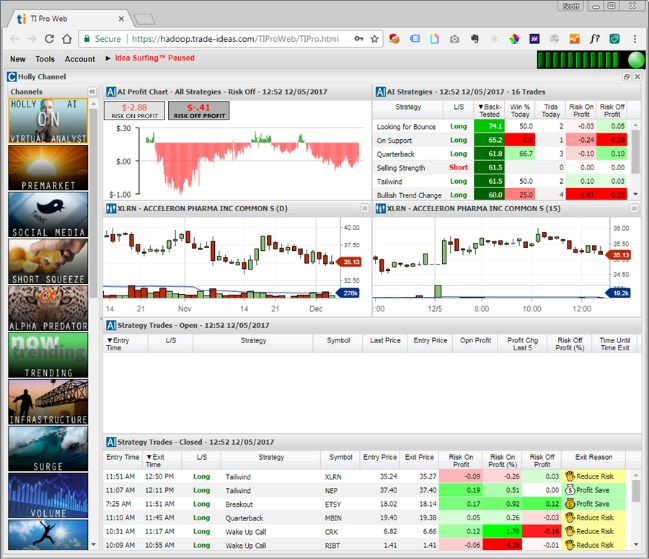Open the Trending channel
649x559 pixels.
(48, 355)
